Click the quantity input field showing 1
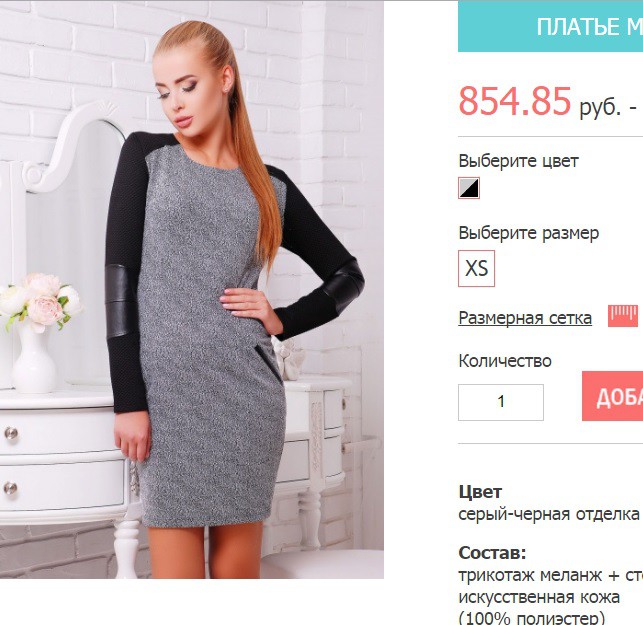Image resolution: width=643 pixels, height=625 pixels. (501, 402)
